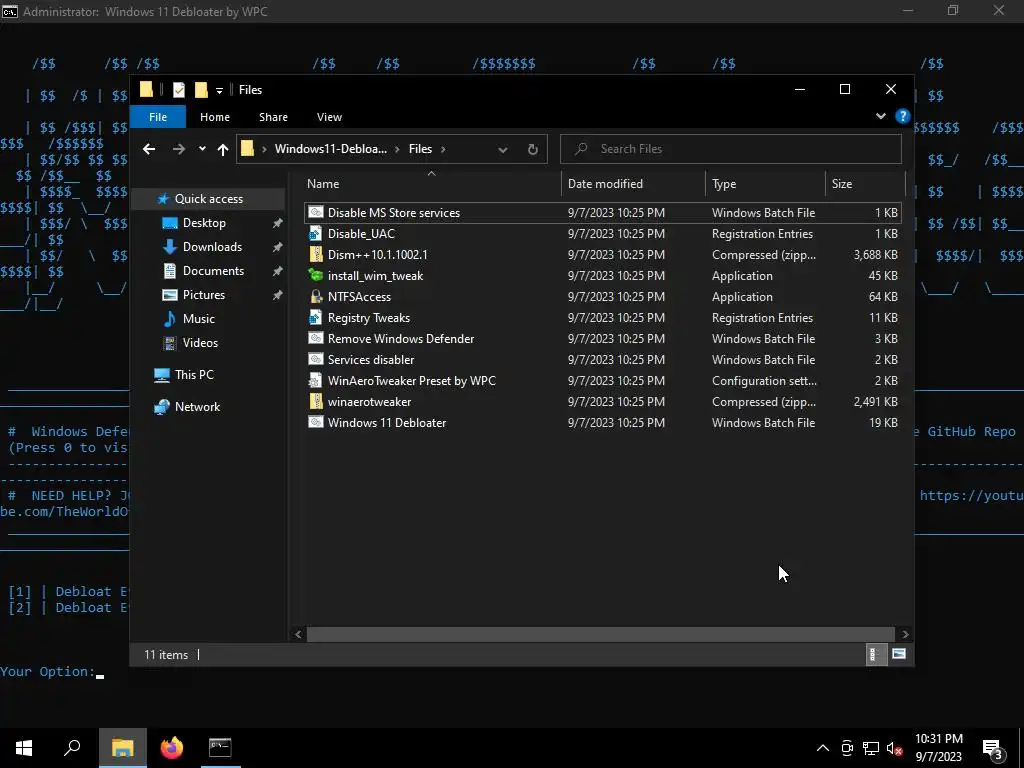Open the File ribbon tab
The image size is (1024, 768).
[158, 117]
